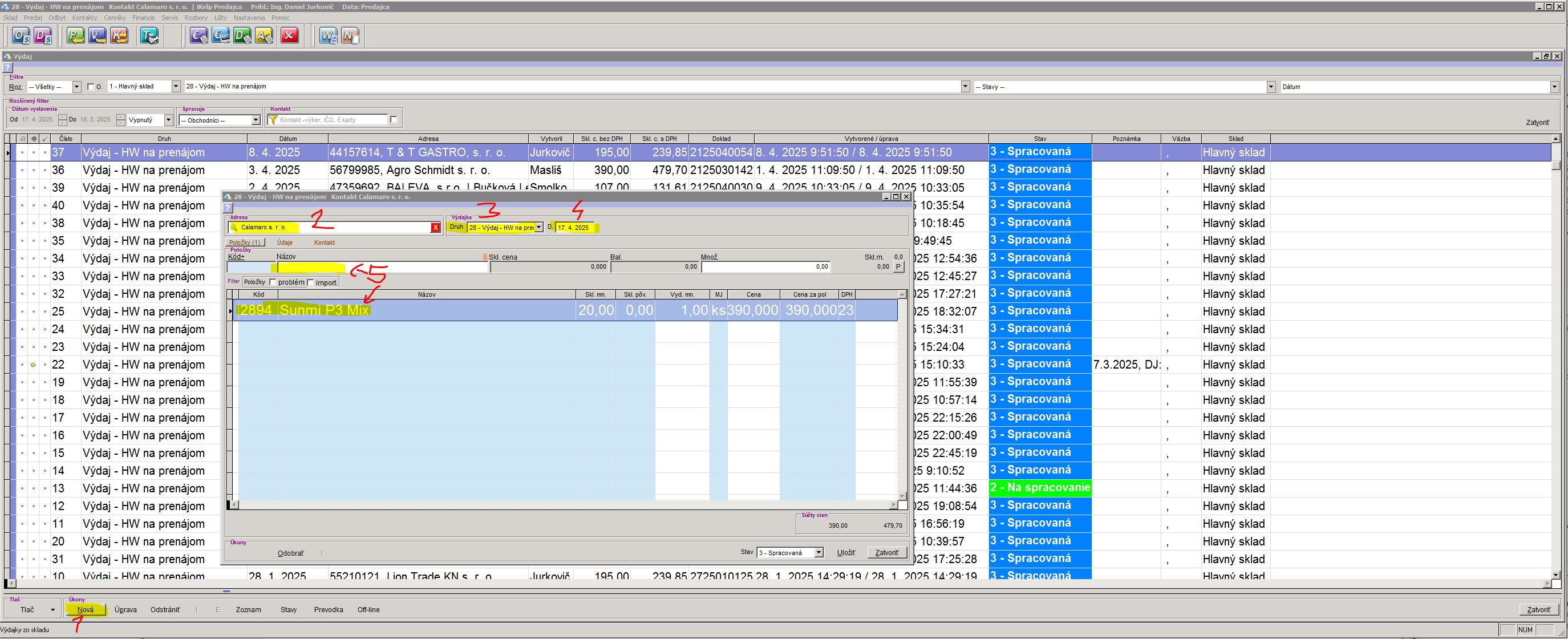Click the Prevodka button

pos(329,610)
